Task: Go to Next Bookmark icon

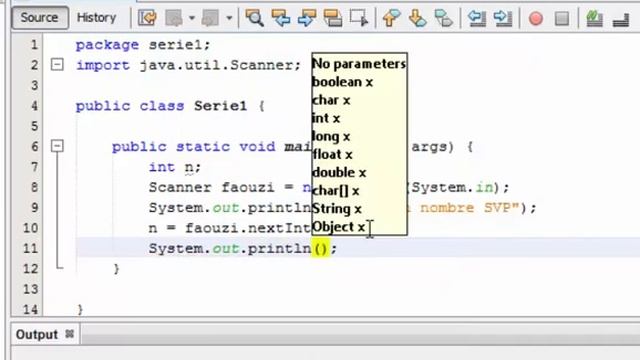Action: pyautogui.click(x=418, y=18)
